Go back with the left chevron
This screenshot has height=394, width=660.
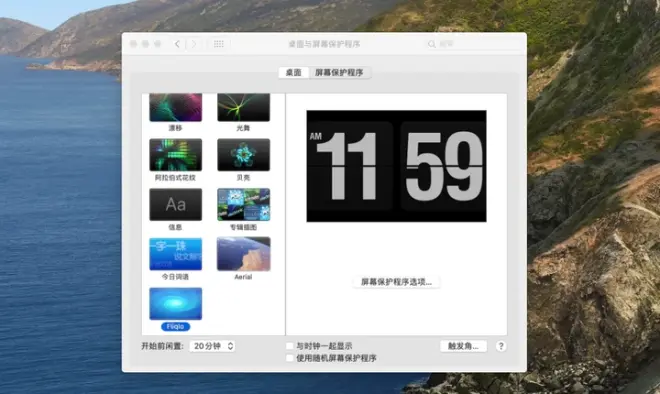point(177,44)
